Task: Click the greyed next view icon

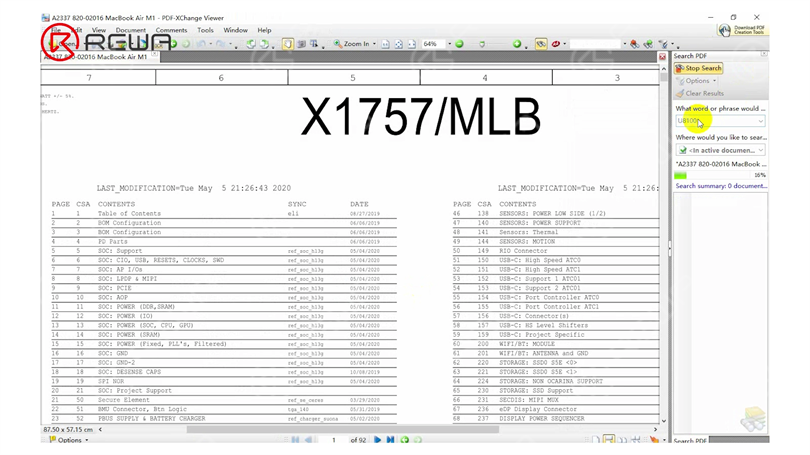Action: point(417,440)
